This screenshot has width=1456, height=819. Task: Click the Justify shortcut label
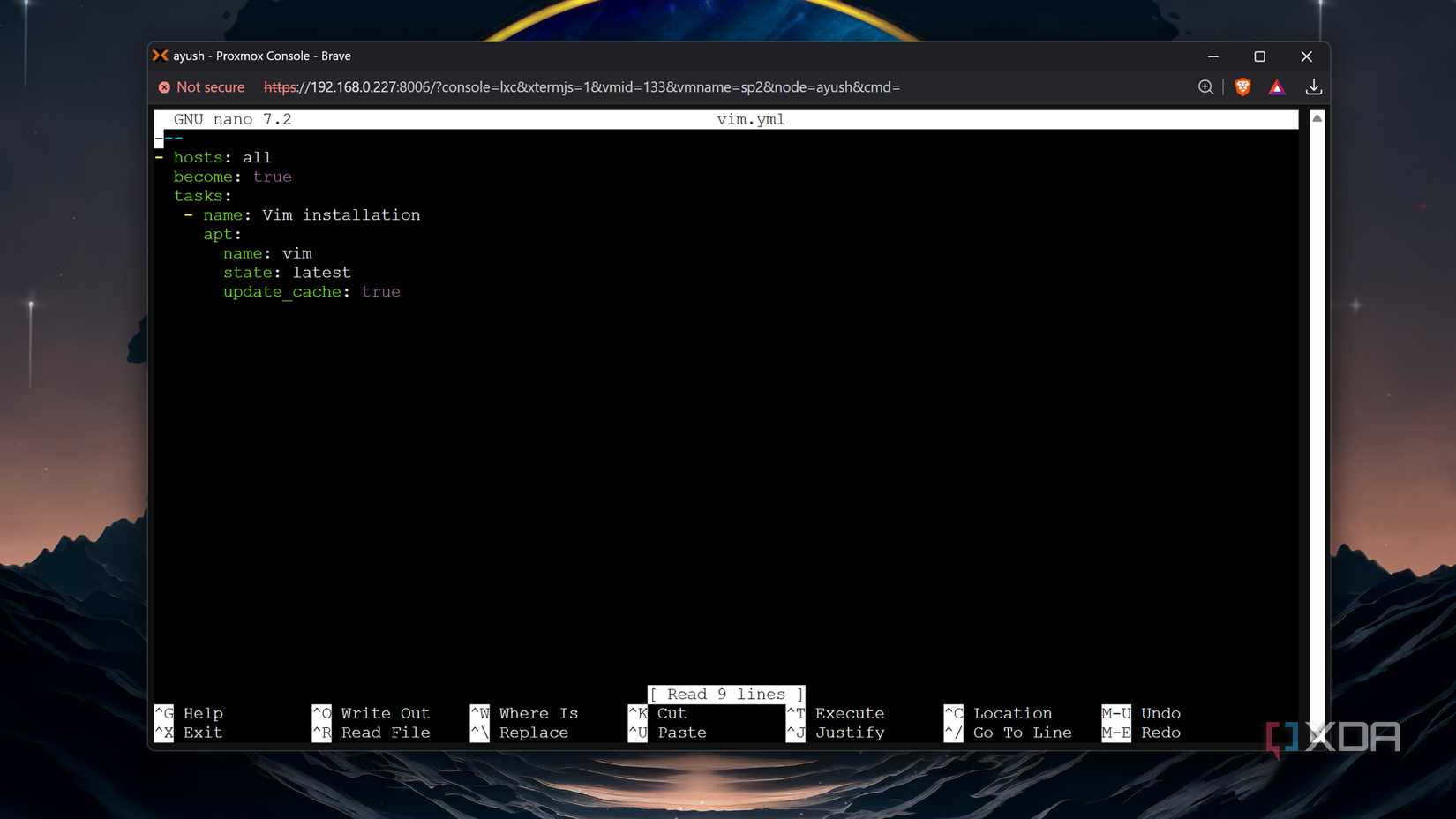pyautogui.click(x=850, y=733)
